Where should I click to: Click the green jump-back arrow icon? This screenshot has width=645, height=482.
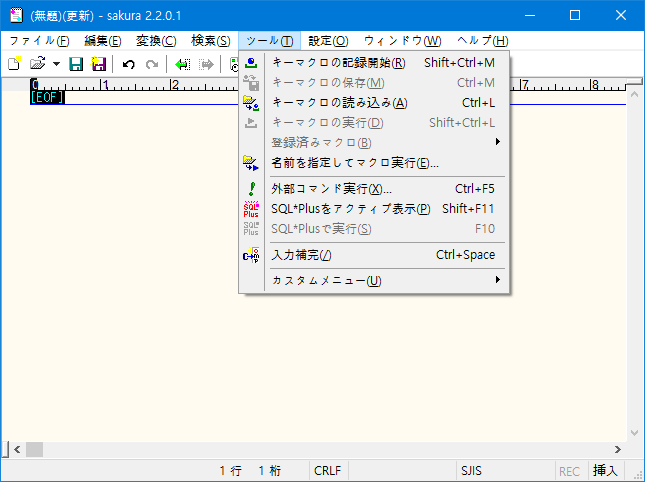(x=182, y=65)
